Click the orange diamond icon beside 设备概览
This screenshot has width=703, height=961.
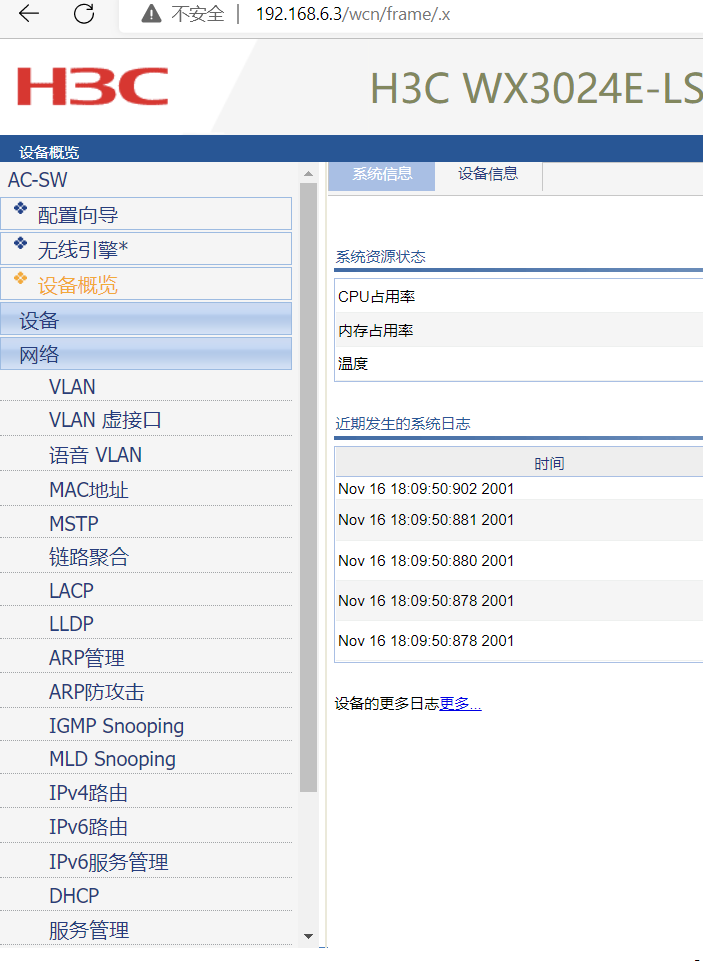click(x=21, y=278)
